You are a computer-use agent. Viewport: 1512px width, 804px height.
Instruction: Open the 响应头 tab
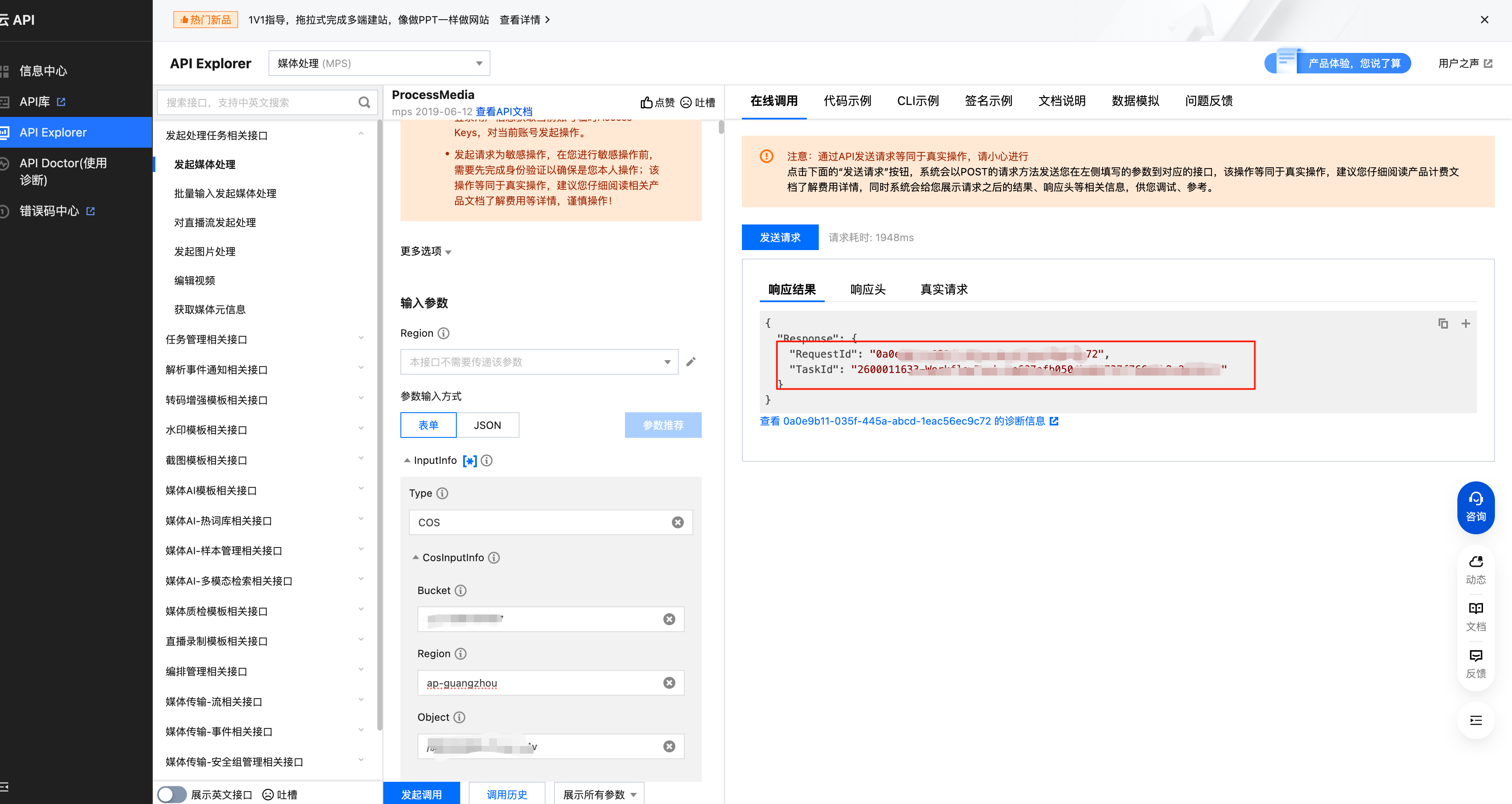(867, 289)
